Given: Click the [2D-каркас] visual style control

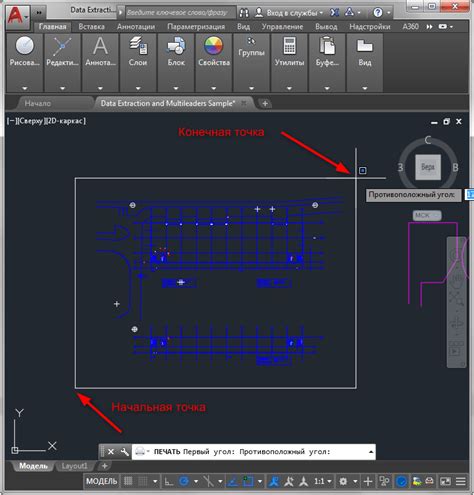Looking at the screenshot, I should (x=66, y=121).
